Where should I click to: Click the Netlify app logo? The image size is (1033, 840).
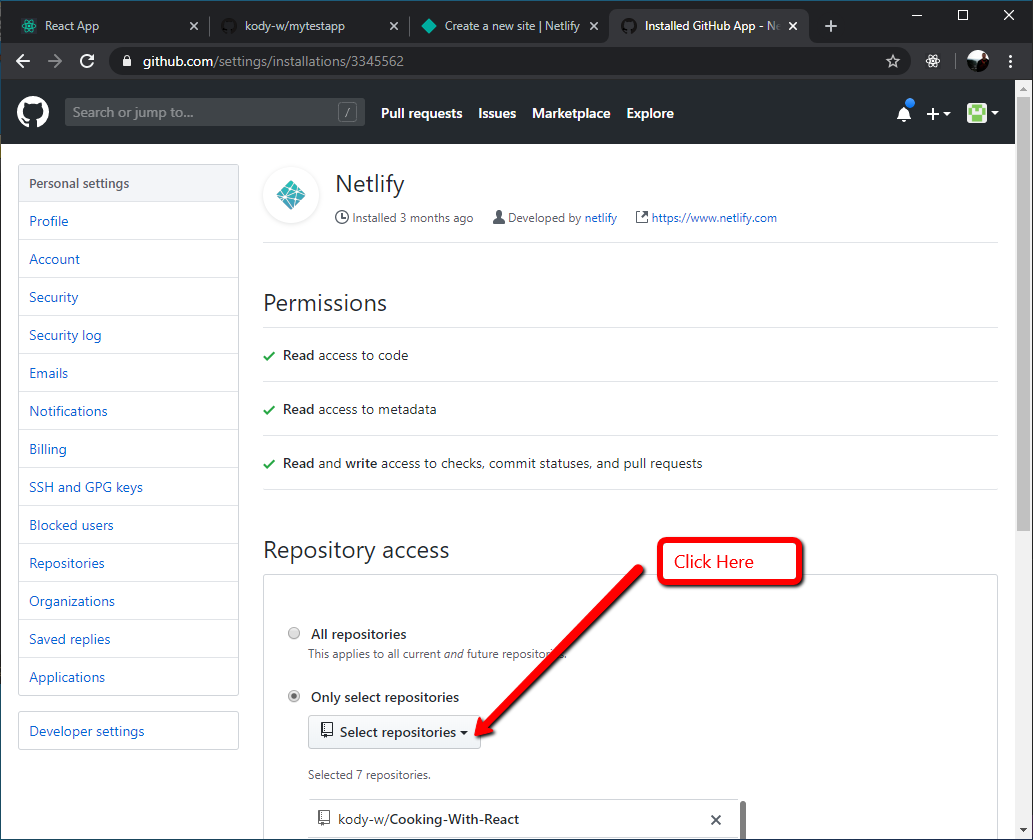[x=291, y=195]
